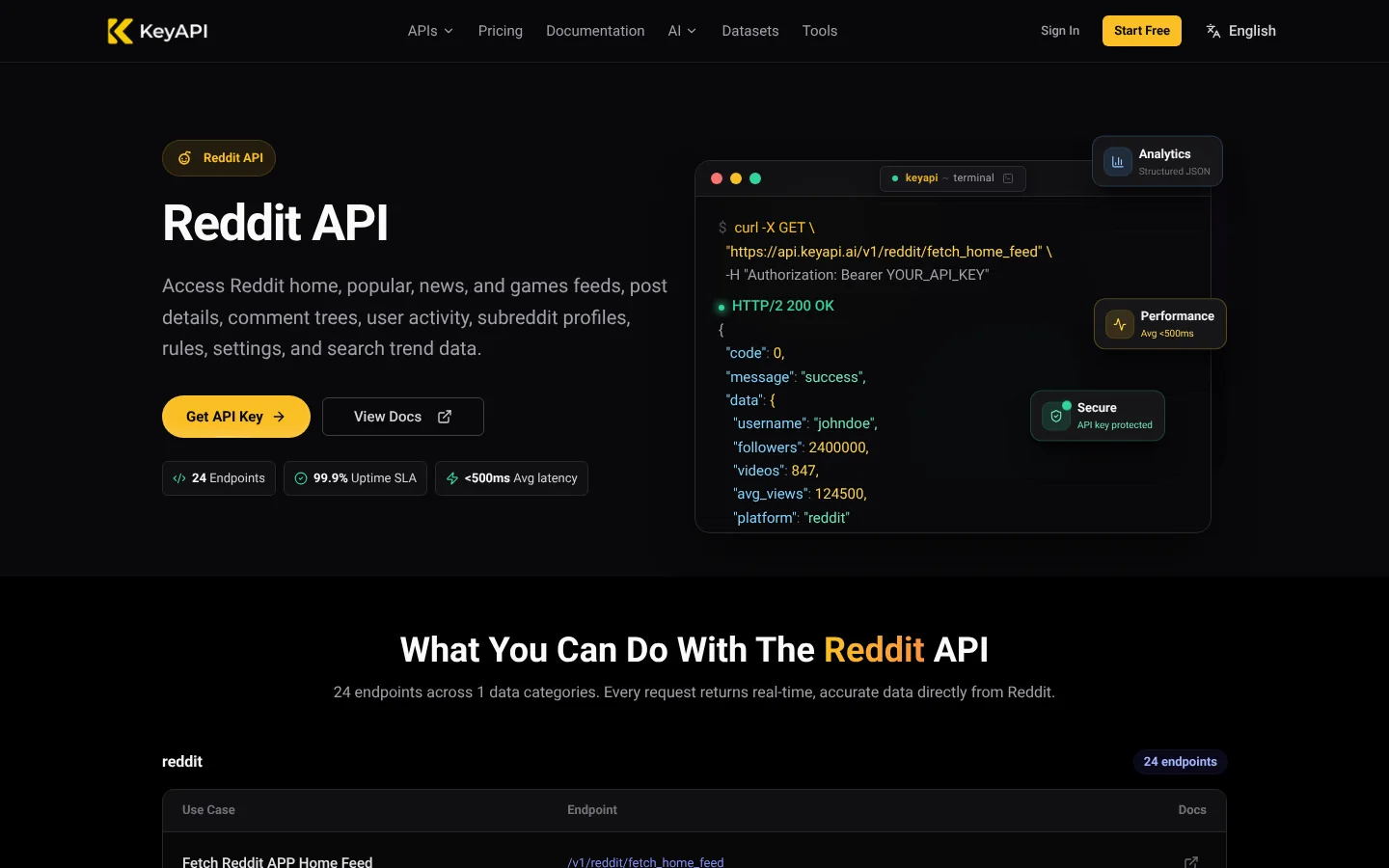
Task: Click the KeyAPI logo icon
Action: coord(120,31)
